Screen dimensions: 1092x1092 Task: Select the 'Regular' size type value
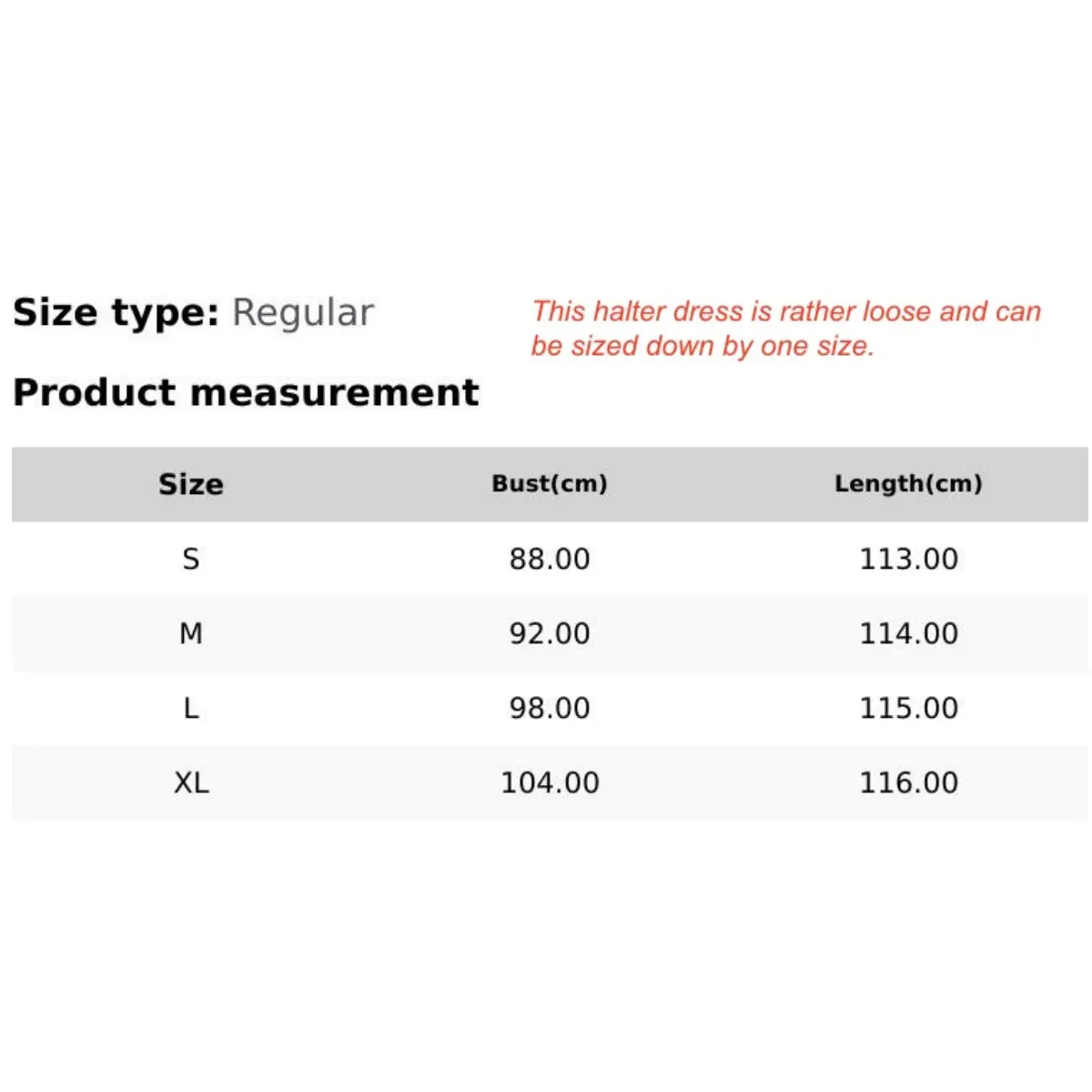(x=302, y=312)
